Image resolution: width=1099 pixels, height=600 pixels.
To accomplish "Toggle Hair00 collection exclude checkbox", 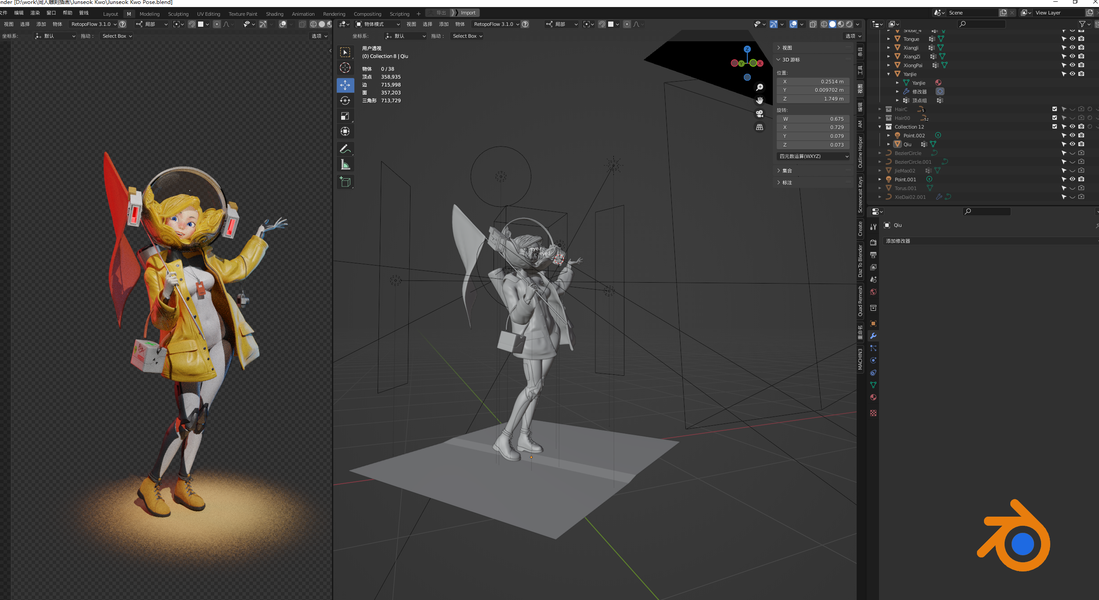I will (x=1055, y=118).
